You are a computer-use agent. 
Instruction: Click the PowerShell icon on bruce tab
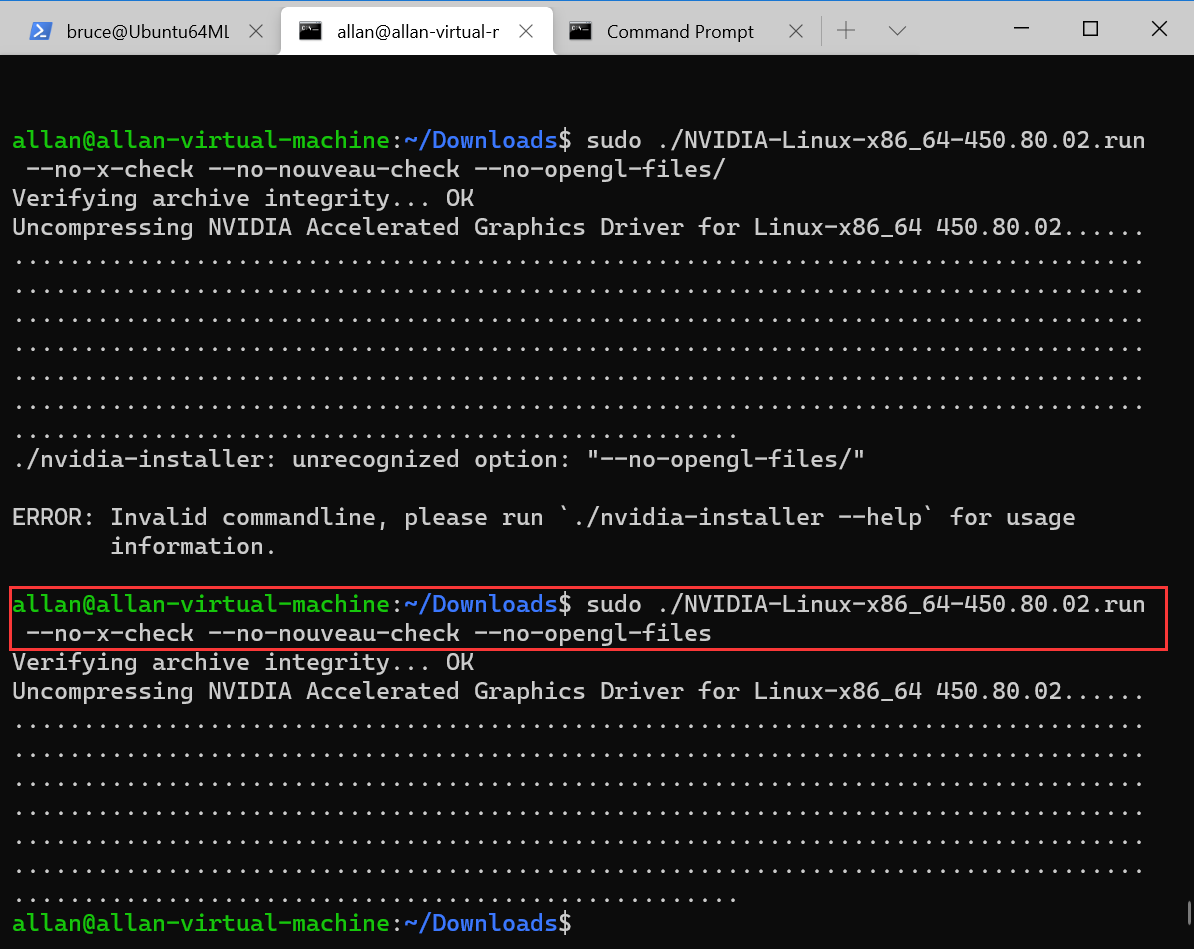(40, 31)
